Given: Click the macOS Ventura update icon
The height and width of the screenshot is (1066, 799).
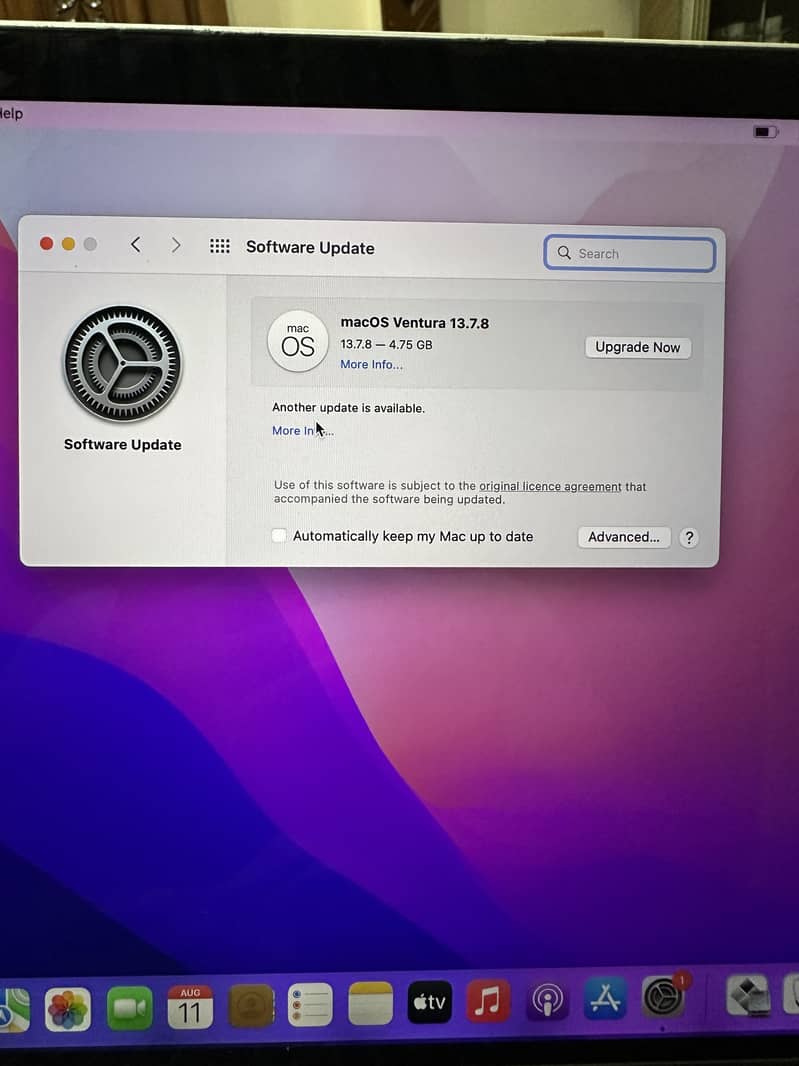Looking at the screenshot, I should (x=298, y=342).
